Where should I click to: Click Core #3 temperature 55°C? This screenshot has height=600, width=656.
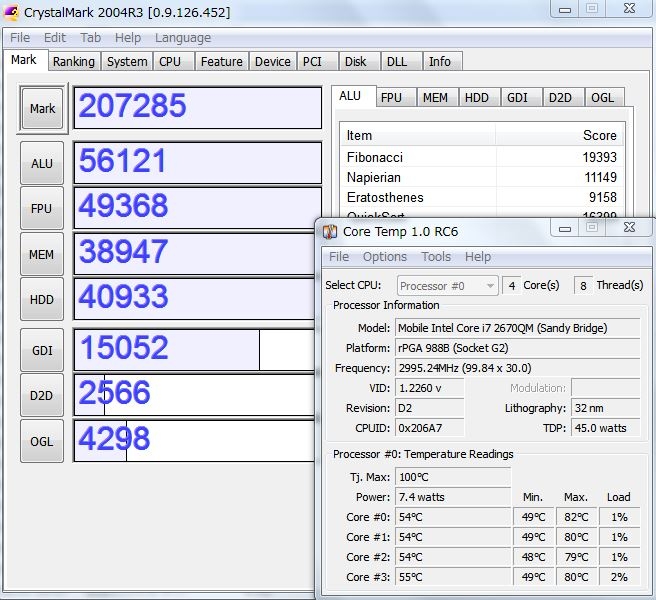tap(453, 577)
